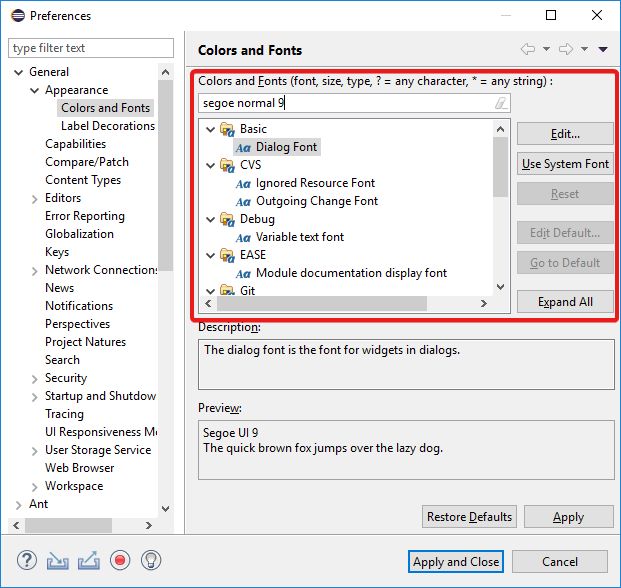
Task: Click the Aa icon beside Variable text font
Action: pos(243,238)
